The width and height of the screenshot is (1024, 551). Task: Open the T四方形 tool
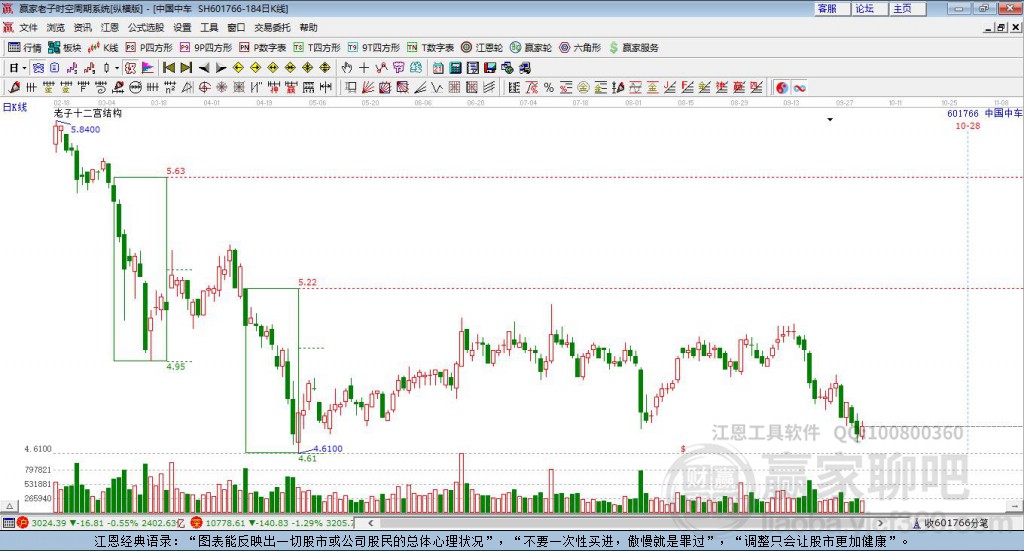pyautogui.click(x=317, y=48)
